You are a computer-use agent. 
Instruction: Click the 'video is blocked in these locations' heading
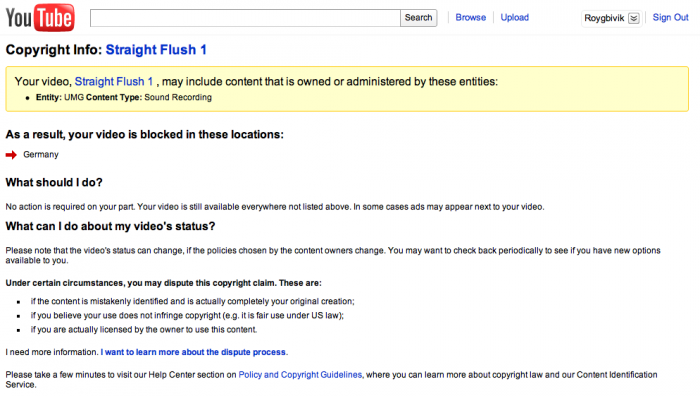pyautogui.click(x=145, y=135)
